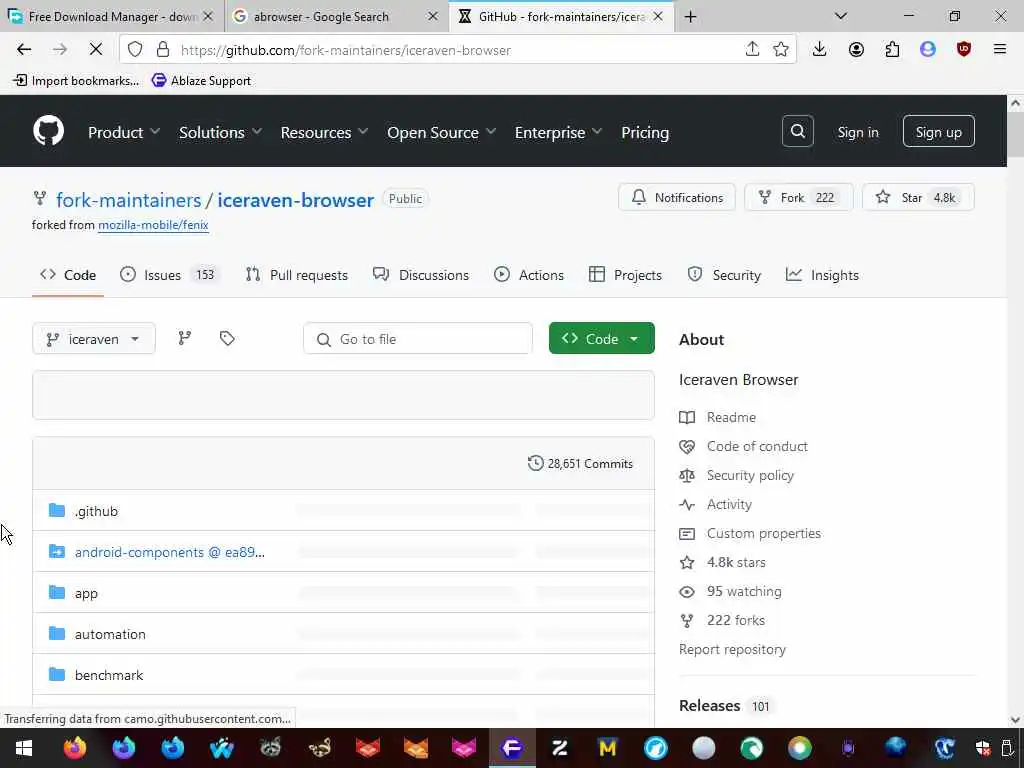View the 28,651 Commits history
Image resolution: width=1024 pixels, height=768 pixels.
(580, 463)
